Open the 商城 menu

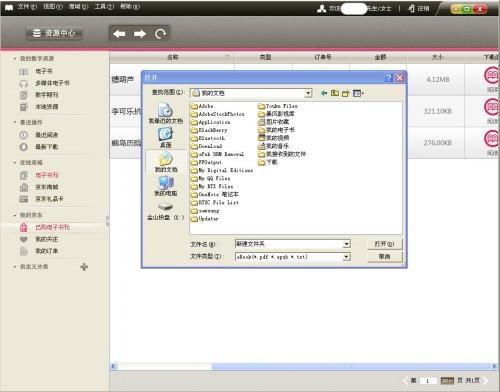tap(78, 6)
